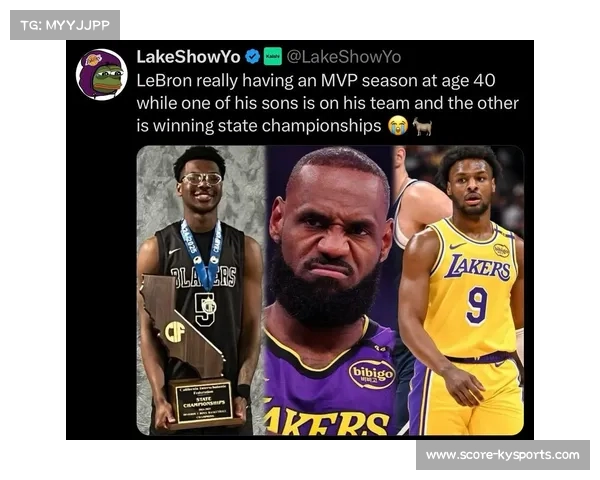Click the green Kalshi affiliate badge

pos(273,57)
